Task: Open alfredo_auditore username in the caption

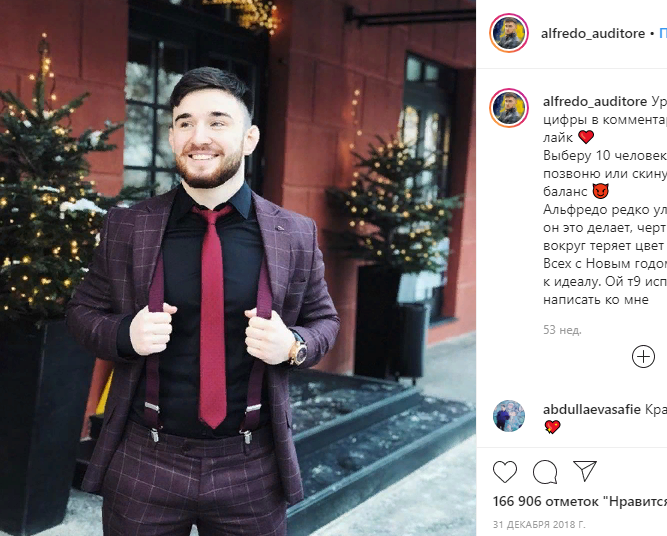Action: click(x=595, y=101)
